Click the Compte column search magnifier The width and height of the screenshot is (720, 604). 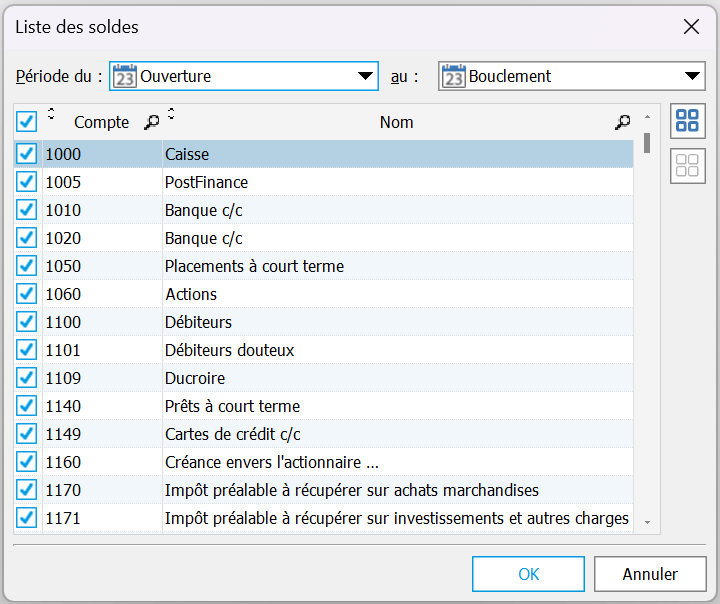click(151, 122)
